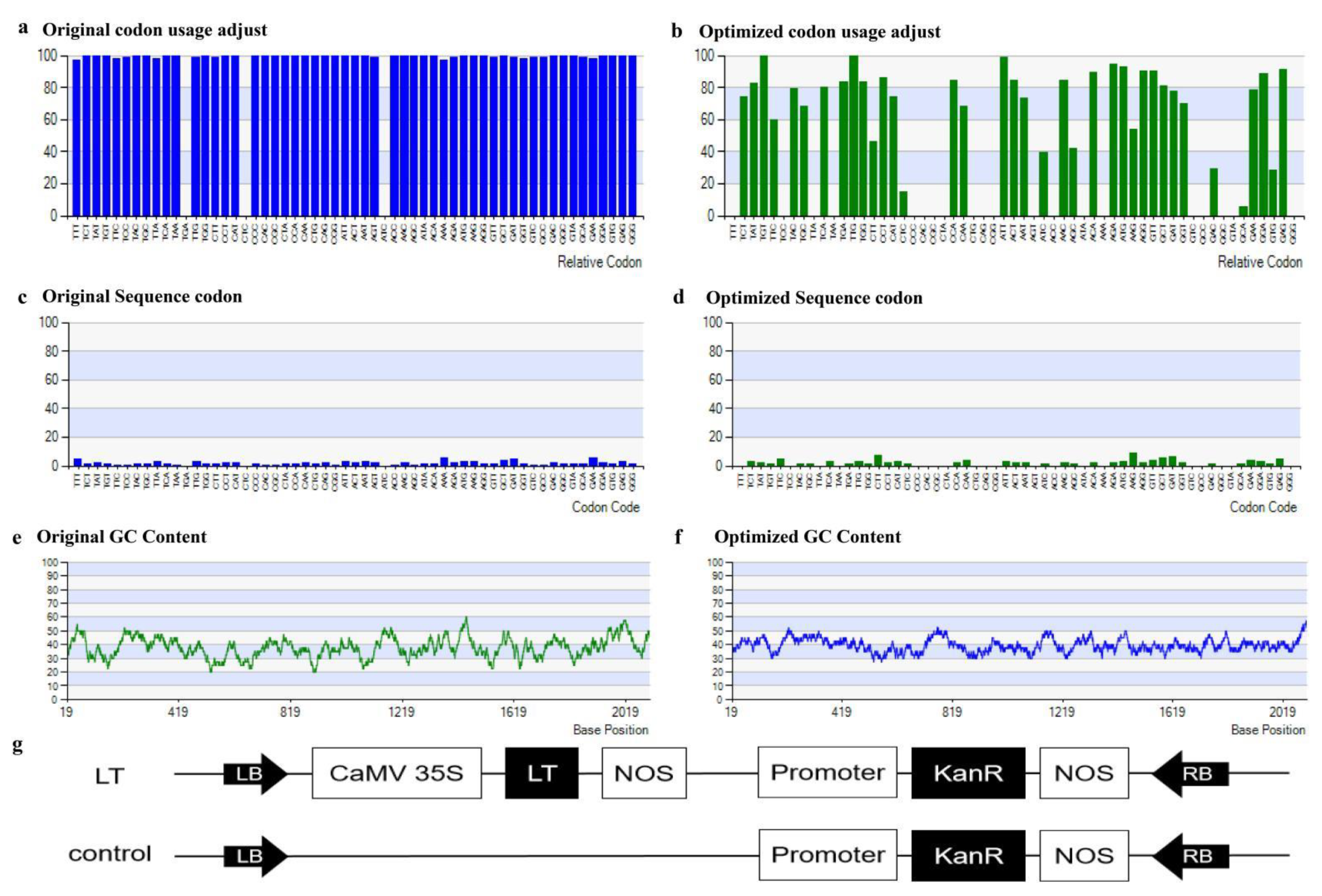Select the KanR box in the LT row
This screenshot has height=896, width=1322.
(968, 773)
